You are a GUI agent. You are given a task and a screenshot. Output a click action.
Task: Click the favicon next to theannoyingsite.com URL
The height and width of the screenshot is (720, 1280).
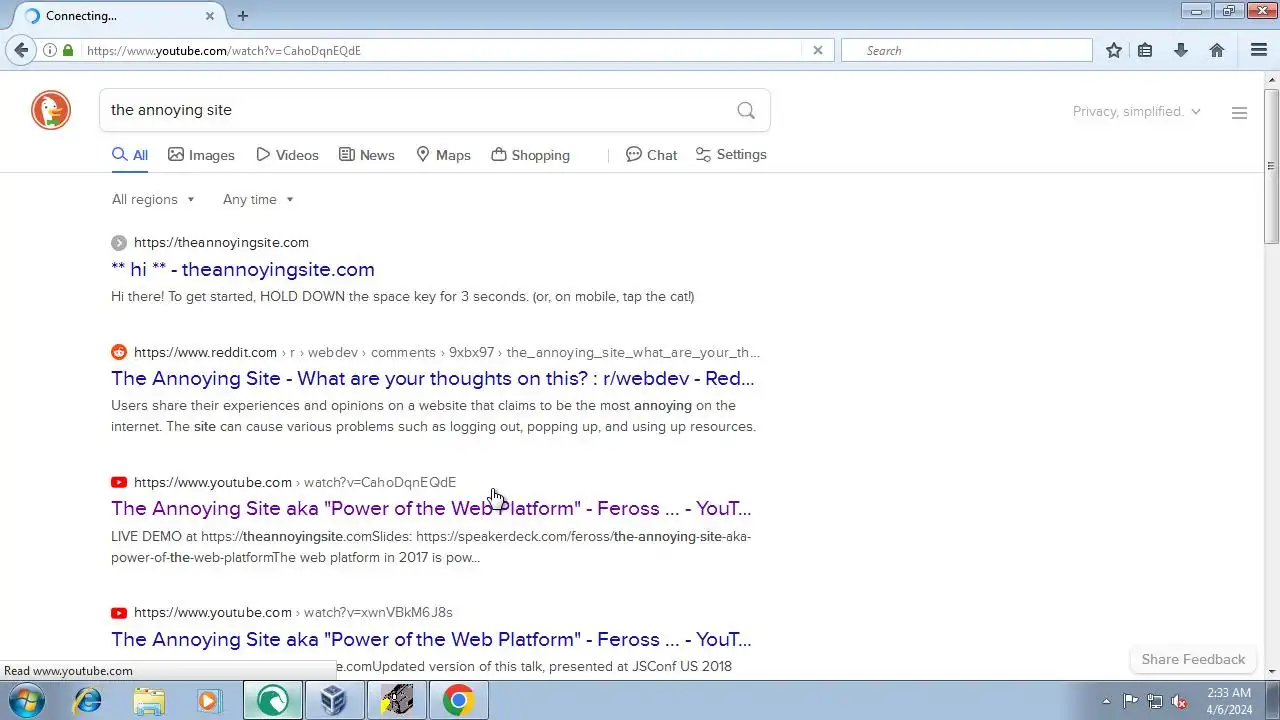click(119, 242)
